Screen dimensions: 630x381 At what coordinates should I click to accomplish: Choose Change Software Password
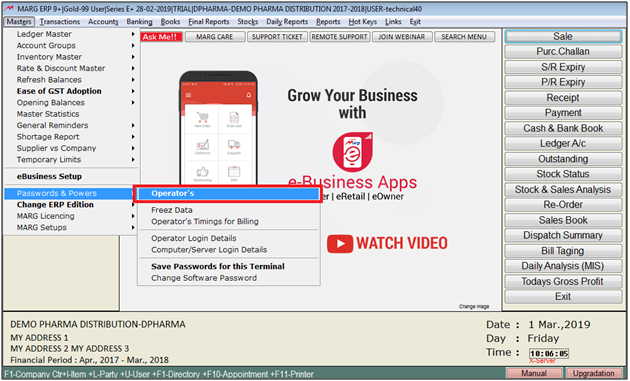228,278
